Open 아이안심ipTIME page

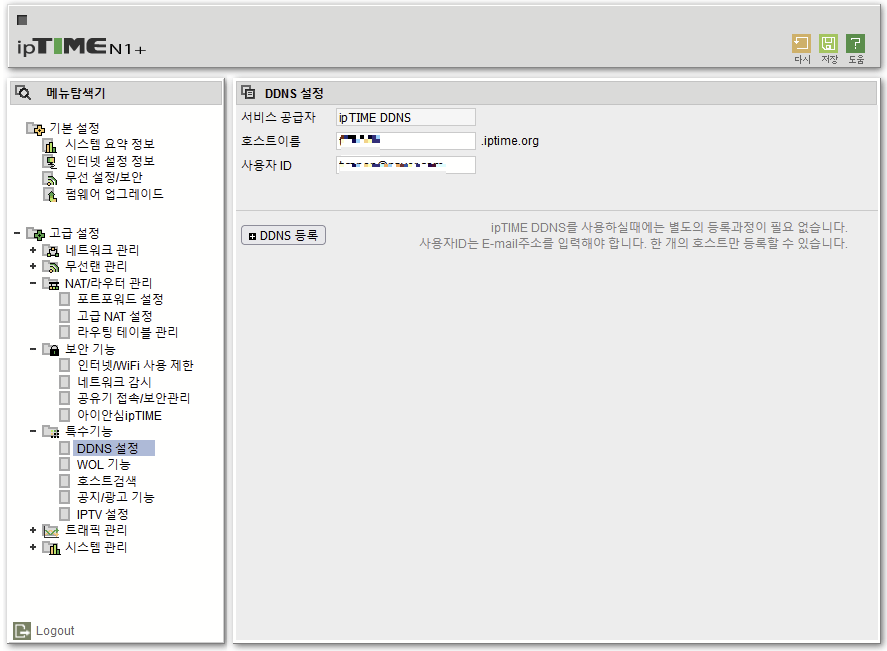tap(119, 416)
